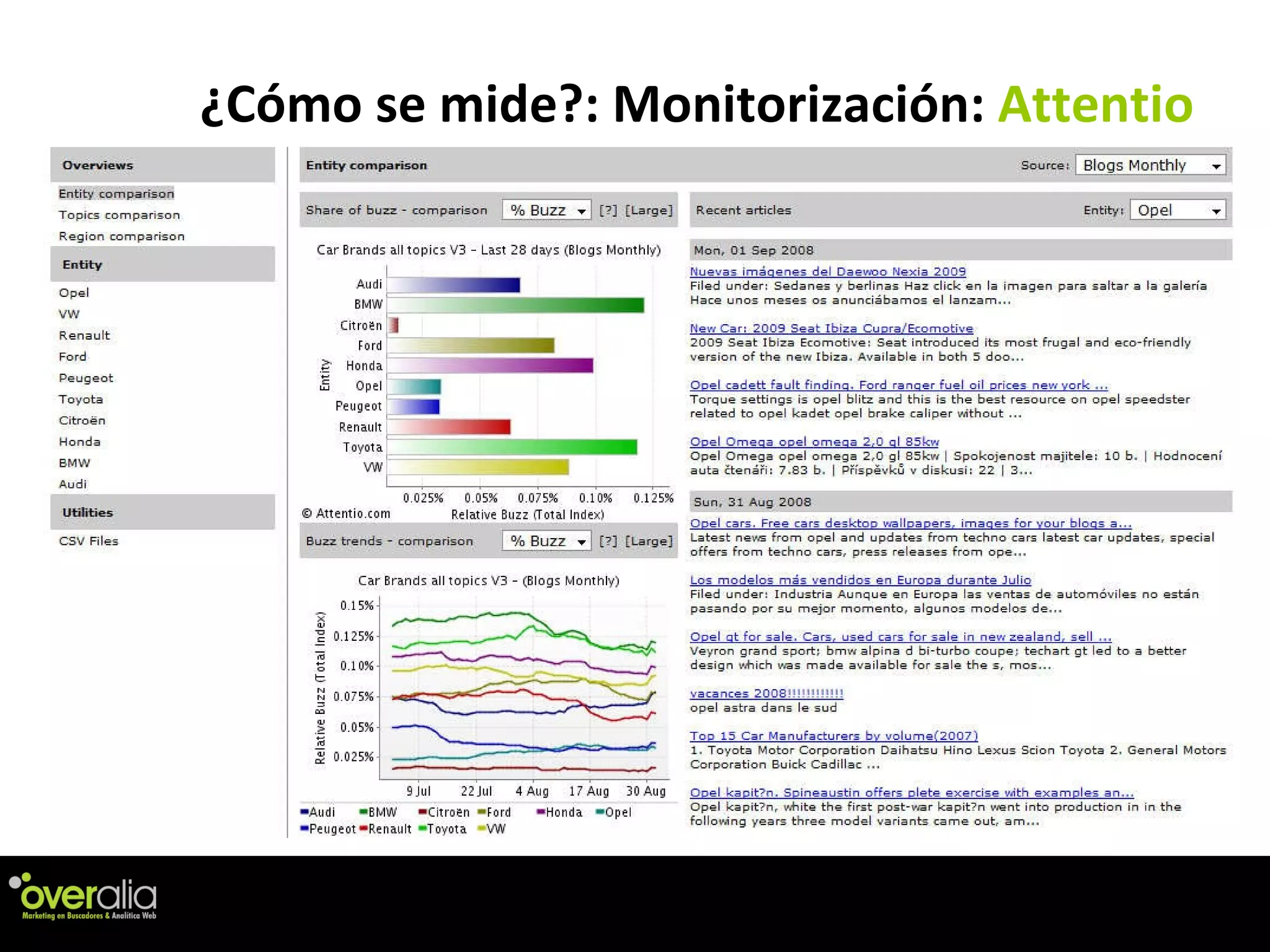
Task: Open article Opel cadett fault finding
Action: click(899, 385)
